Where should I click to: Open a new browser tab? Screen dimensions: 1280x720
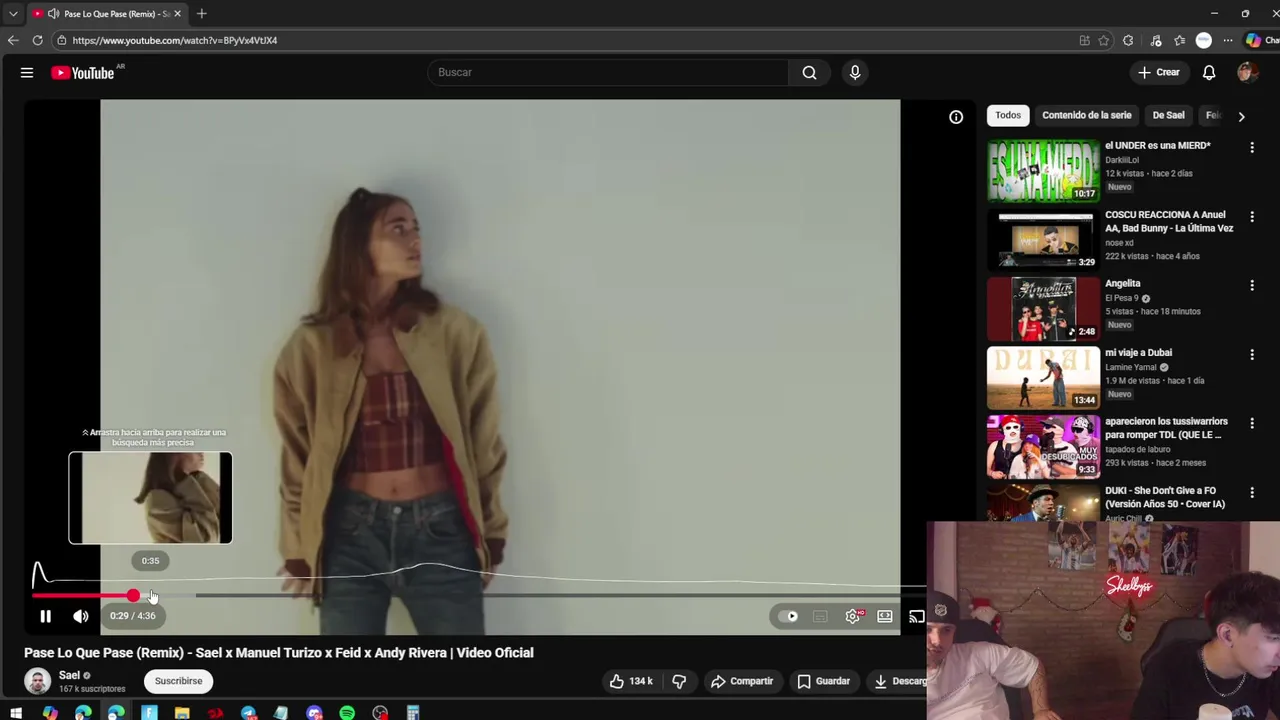(x=201, y=14)
